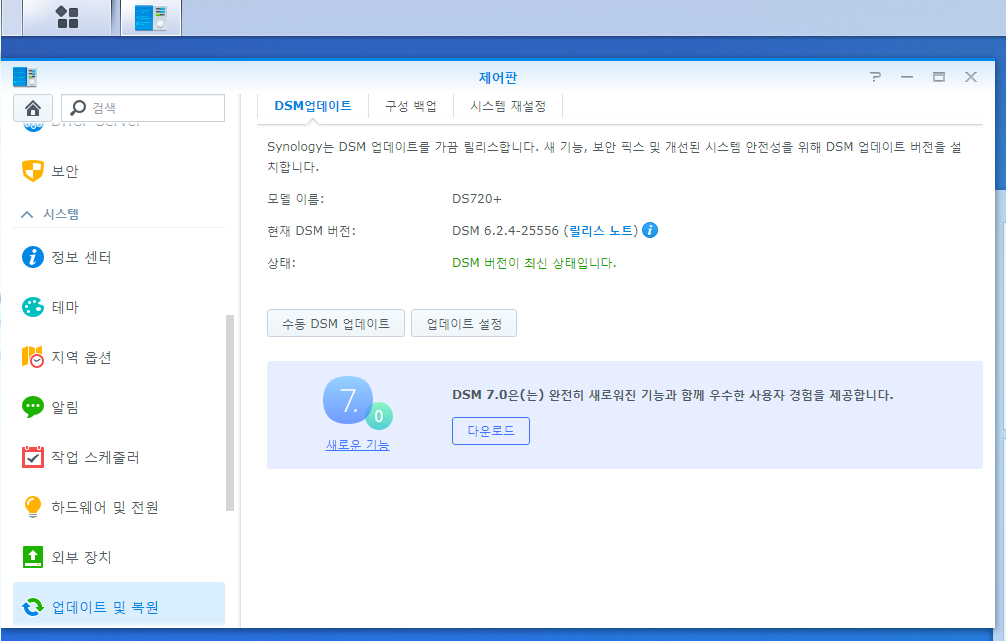Open the 릴리스 노트 link
1006x641 pixels.
(601, 230)
